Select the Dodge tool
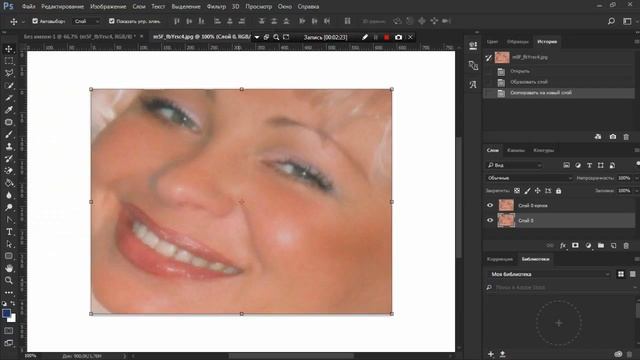The height and width of the screenshot is (360, 640). 9,207
